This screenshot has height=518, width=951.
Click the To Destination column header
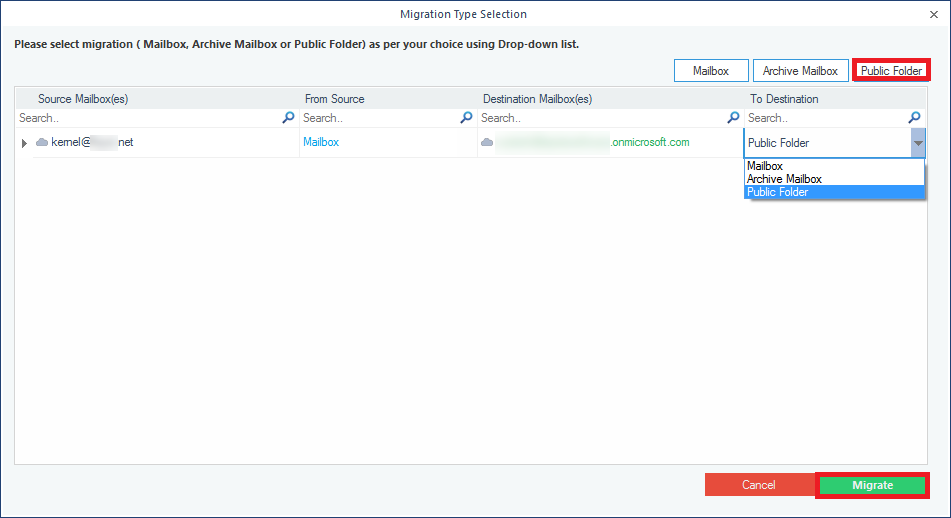coord(784,99)
